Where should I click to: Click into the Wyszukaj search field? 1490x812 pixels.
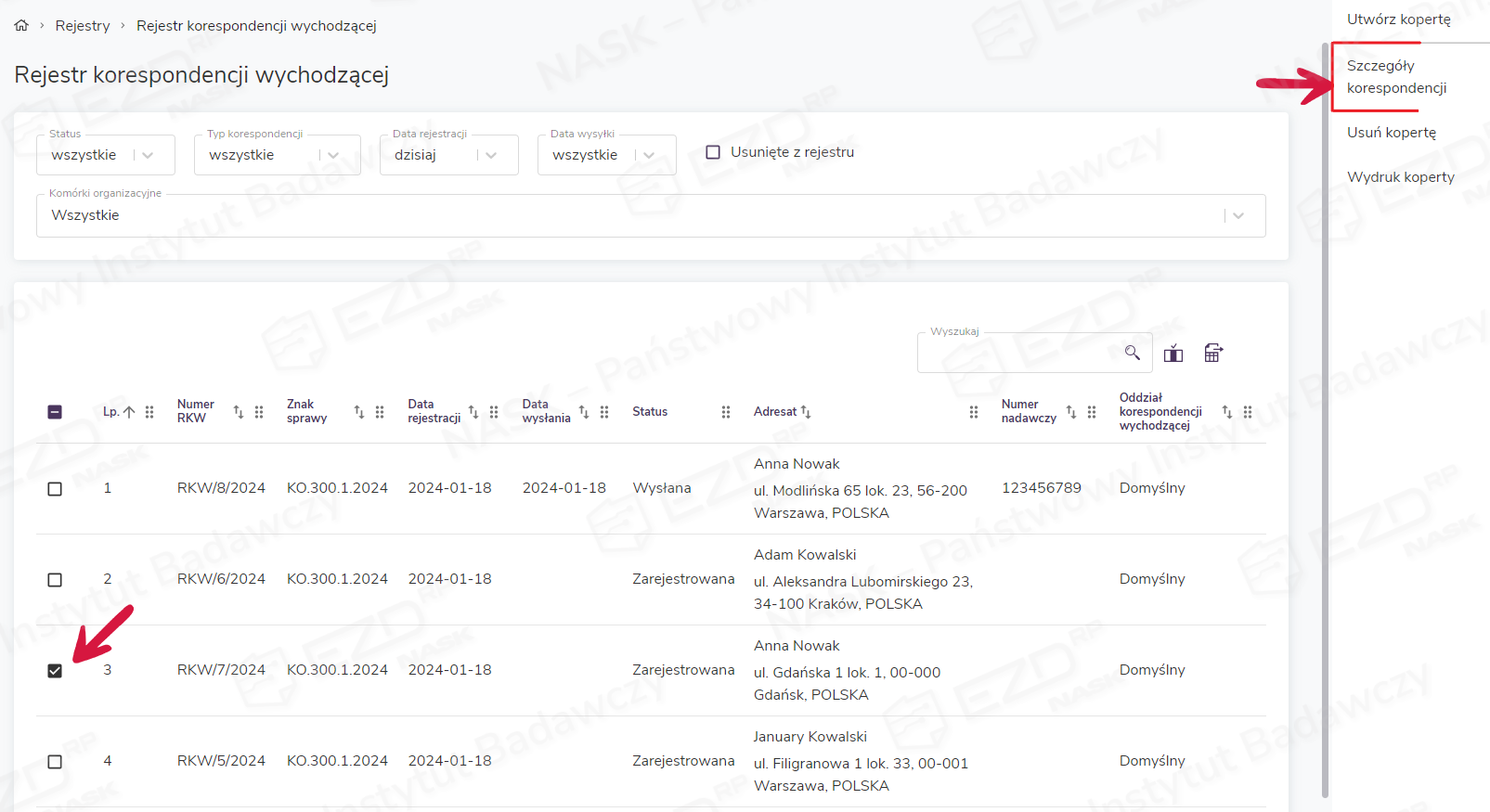click(1017, 354)
